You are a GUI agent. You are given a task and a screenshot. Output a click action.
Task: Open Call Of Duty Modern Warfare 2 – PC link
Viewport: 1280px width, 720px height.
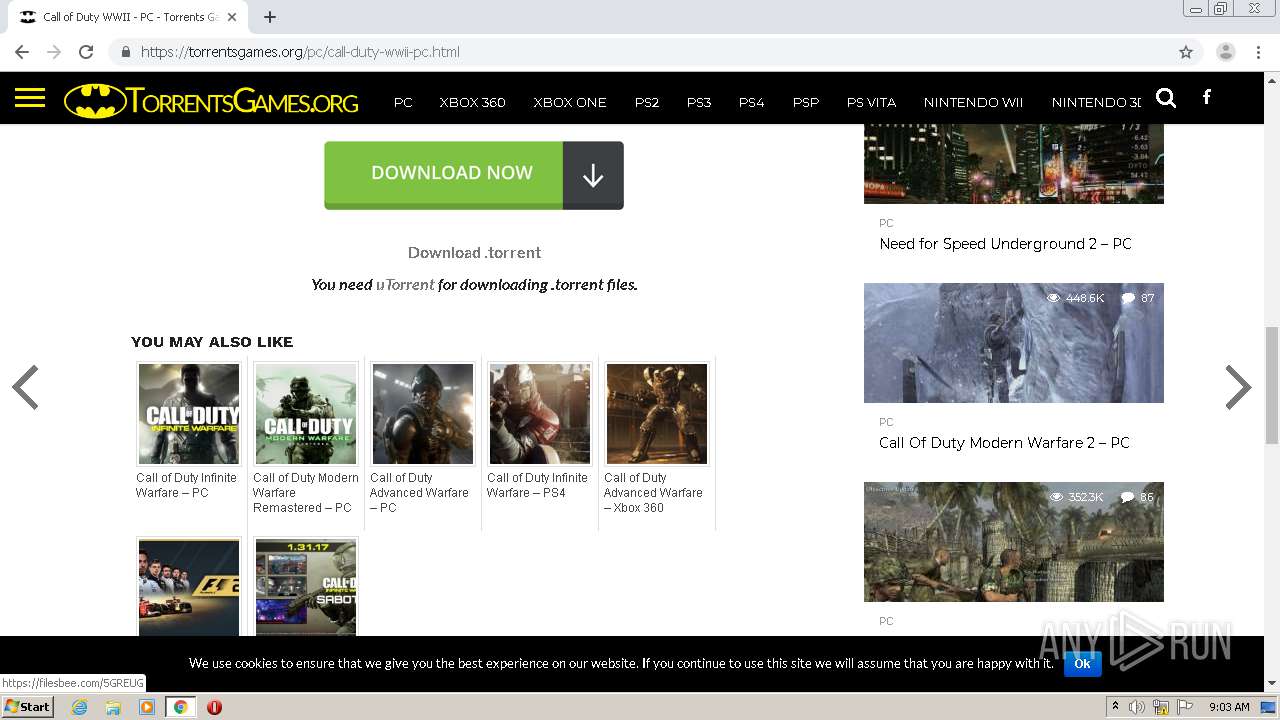pos(1004,443)
